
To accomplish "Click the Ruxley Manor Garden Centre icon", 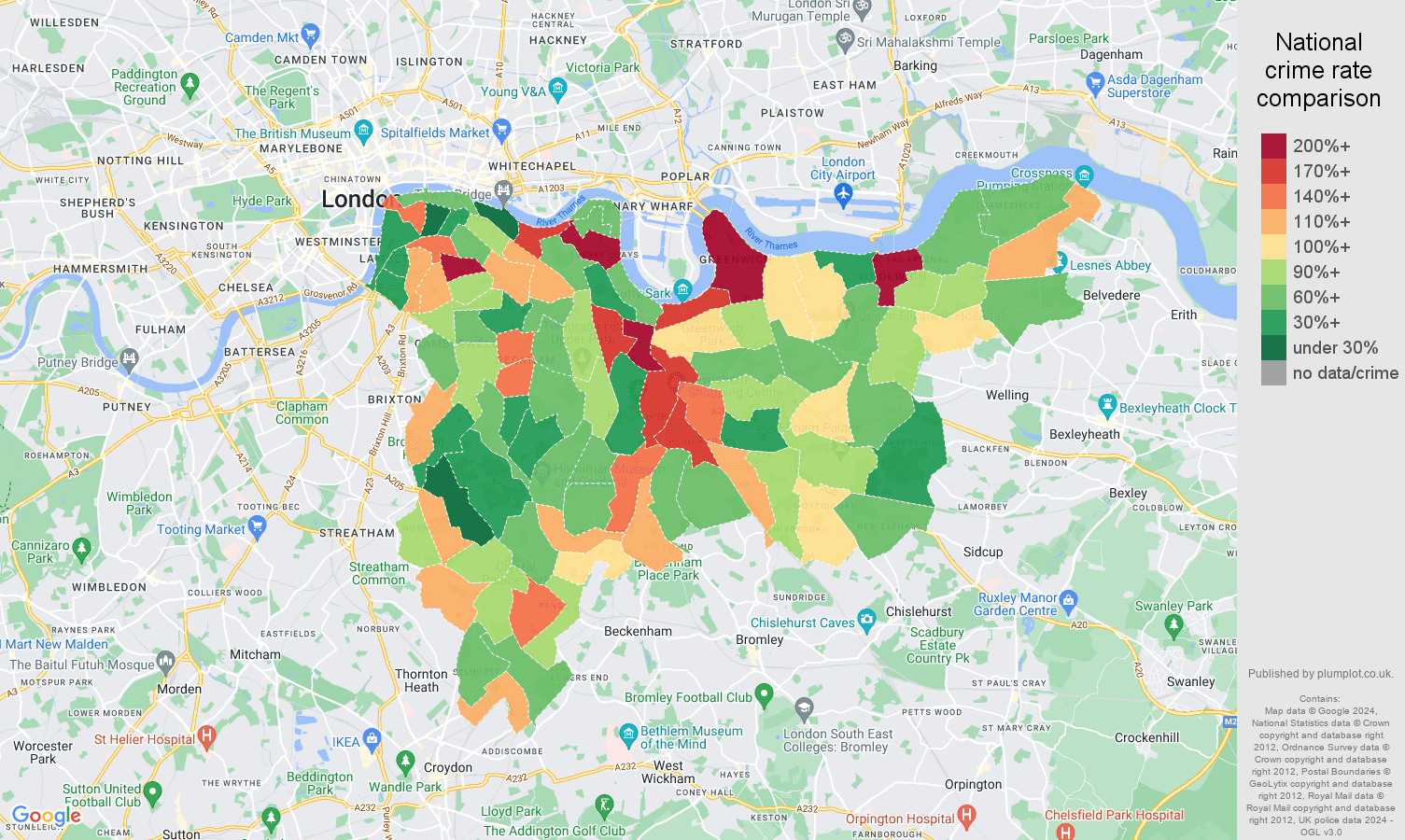I will coord(1070,600).
